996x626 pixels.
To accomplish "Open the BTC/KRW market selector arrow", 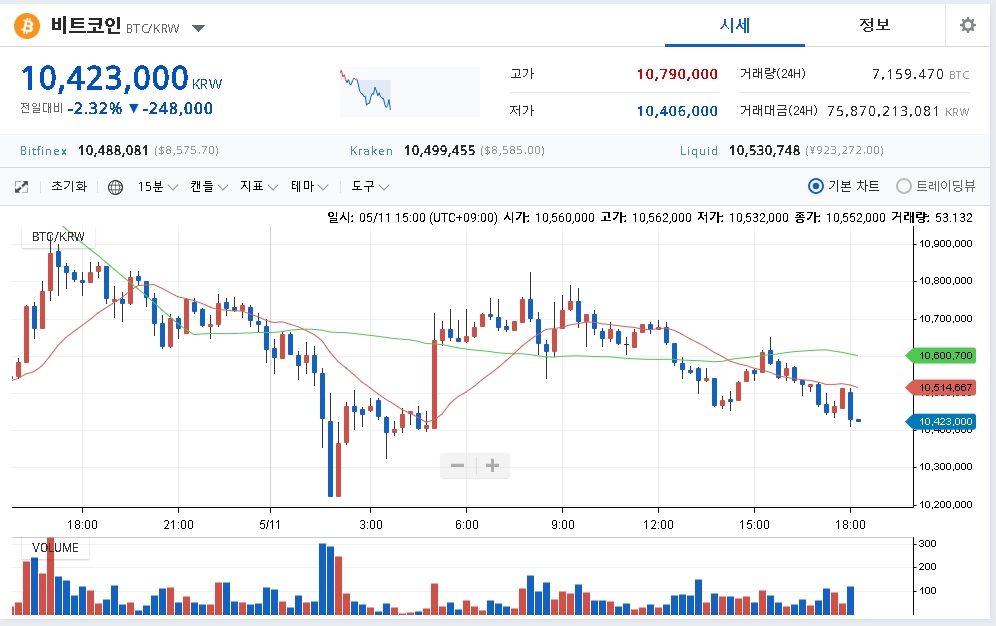I will (x=198, y=28).
